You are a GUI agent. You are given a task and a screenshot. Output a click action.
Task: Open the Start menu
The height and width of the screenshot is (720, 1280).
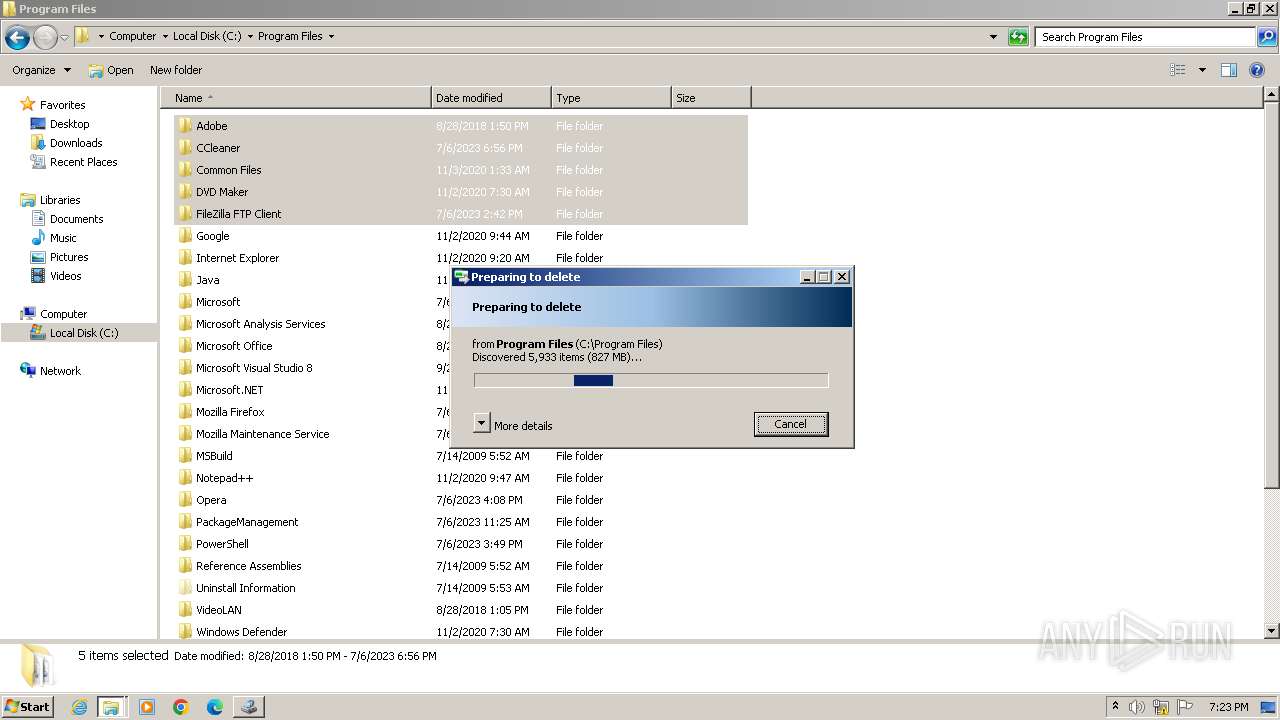[x=27, y=707]
